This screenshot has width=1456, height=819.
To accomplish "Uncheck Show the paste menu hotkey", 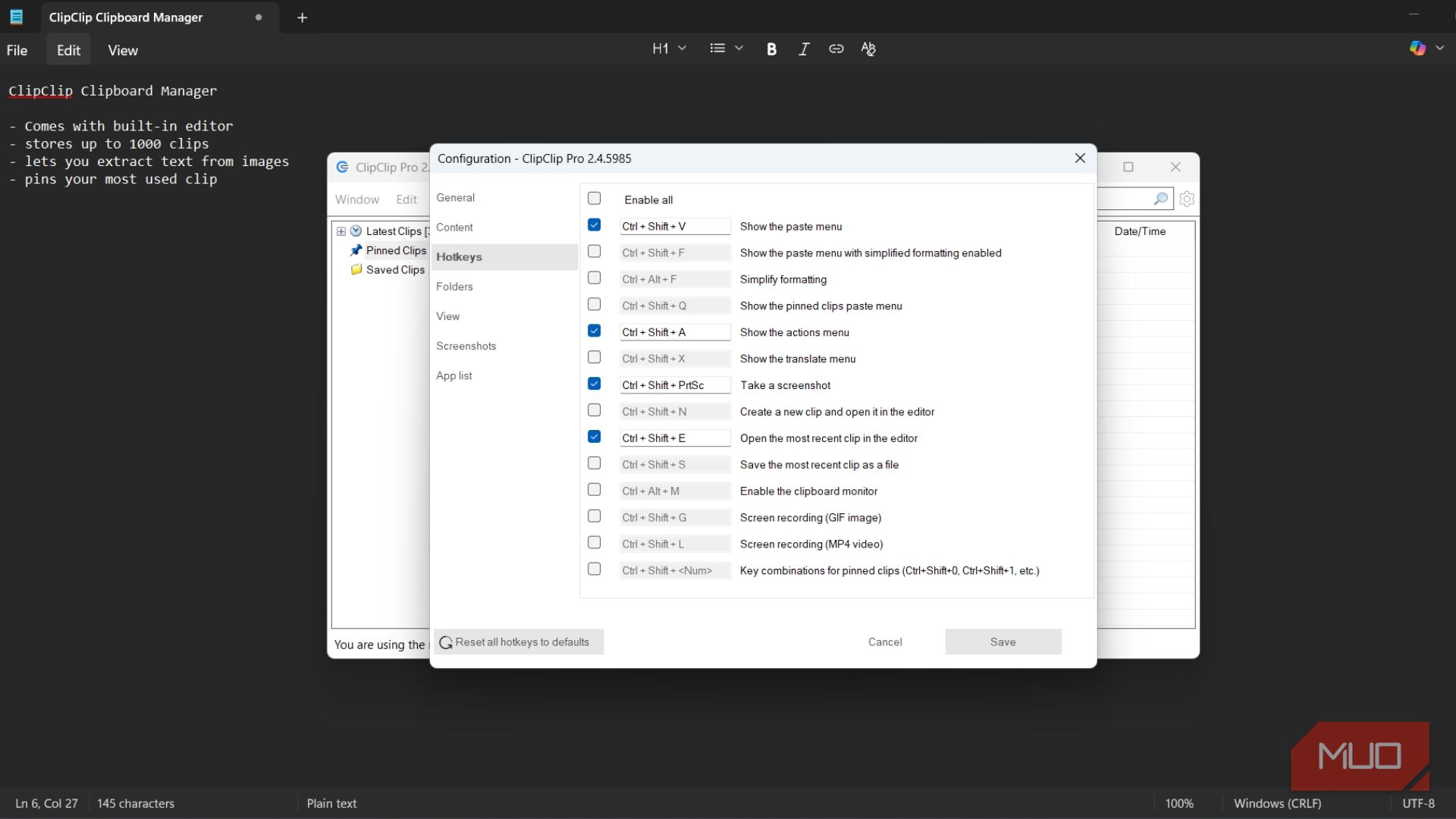I will (x=595, y=224).
